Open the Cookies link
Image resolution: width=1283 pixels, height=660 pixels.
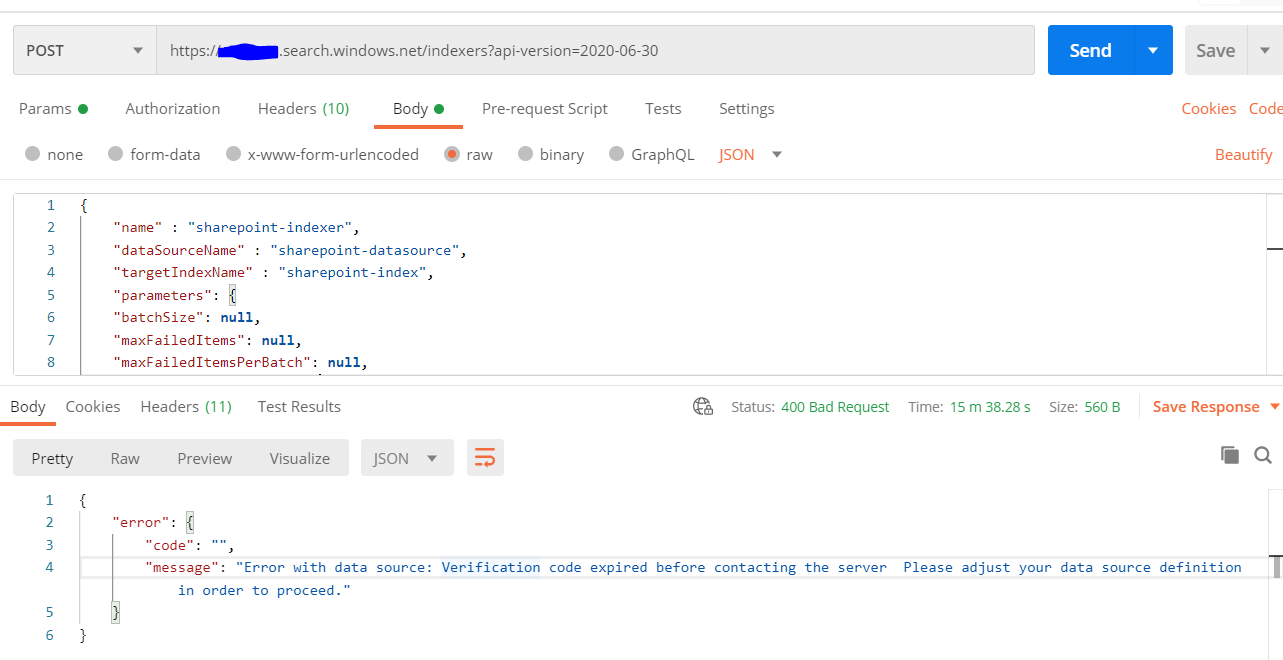click(1208, 109)
